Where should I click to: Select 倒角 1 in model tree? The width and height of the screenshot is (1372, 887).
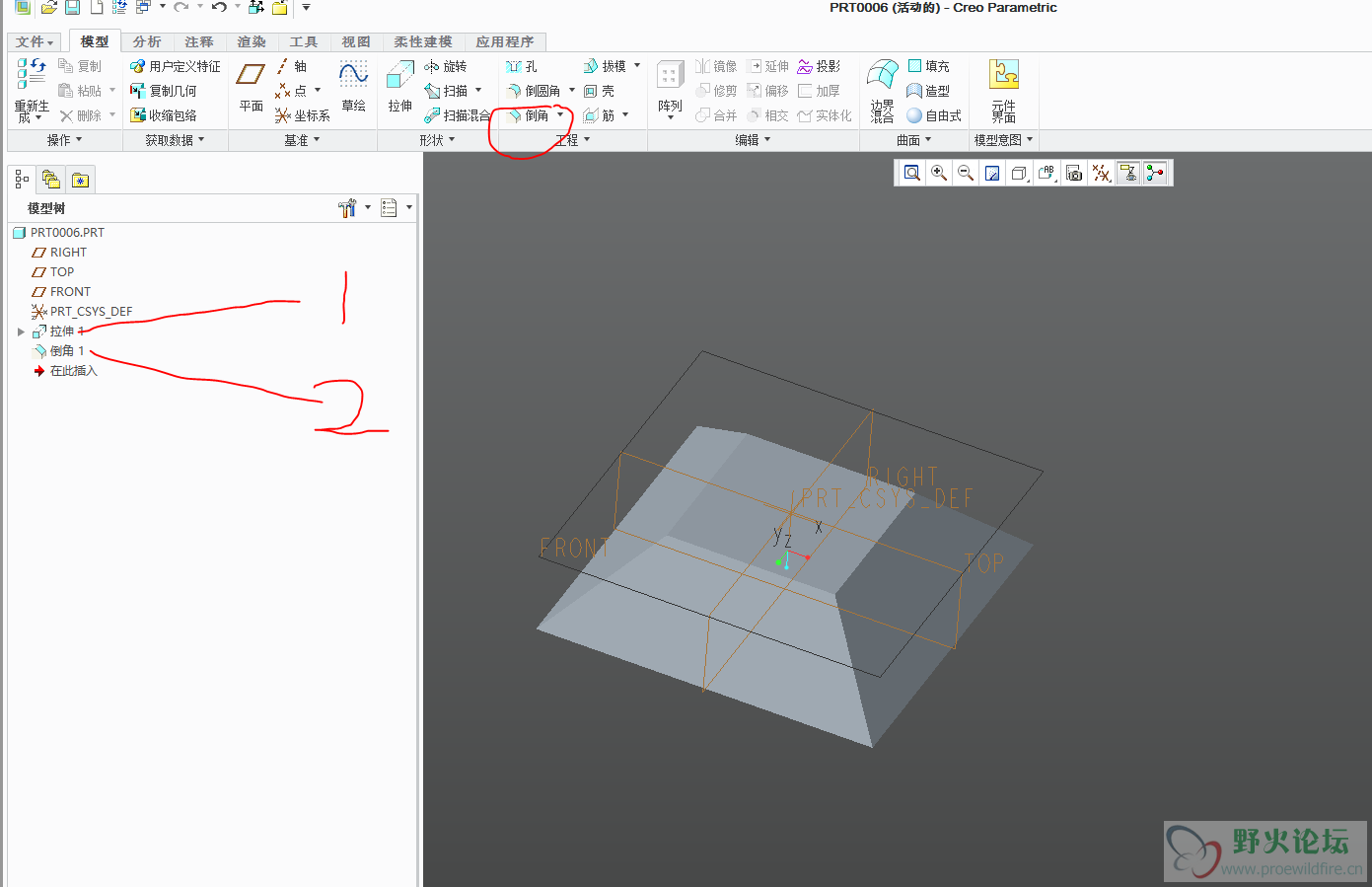pos(59,351)
